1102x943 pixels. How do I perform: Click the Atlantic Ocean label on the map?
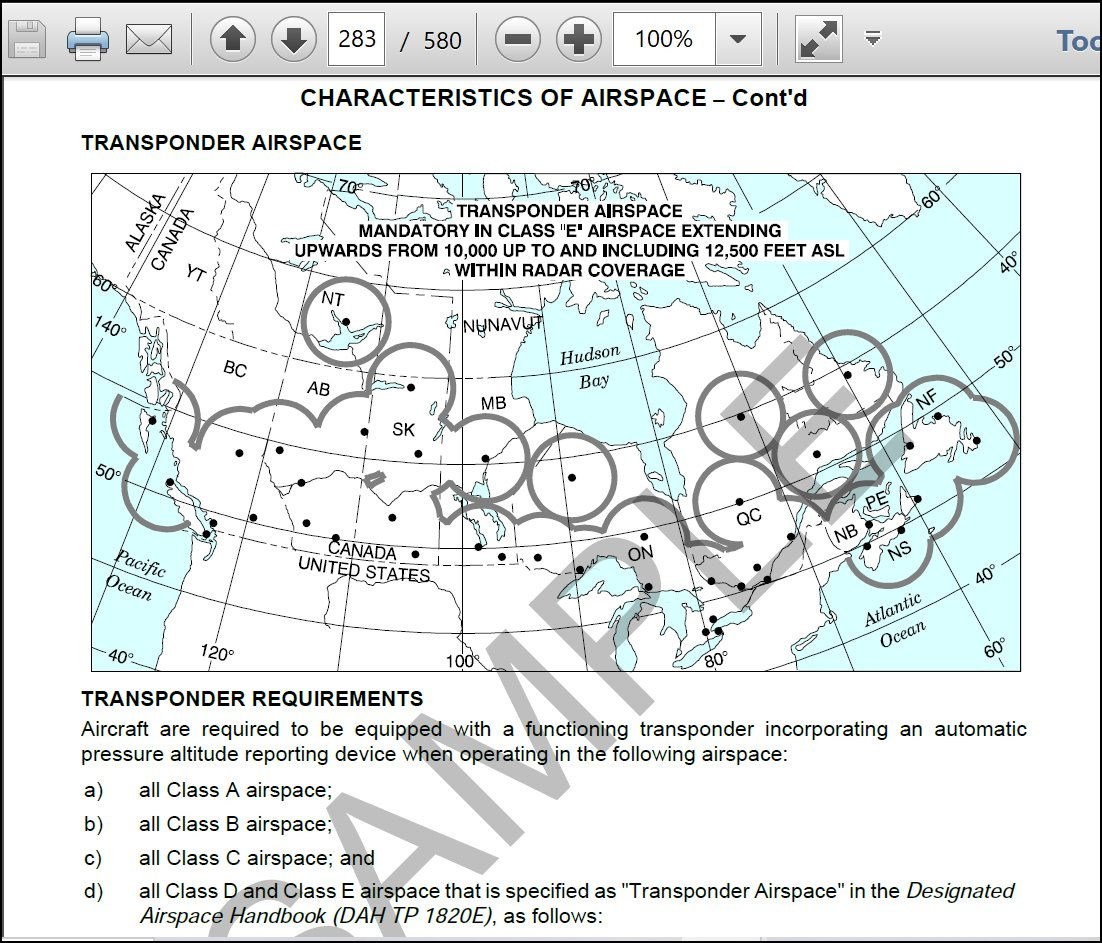[895, 621]
